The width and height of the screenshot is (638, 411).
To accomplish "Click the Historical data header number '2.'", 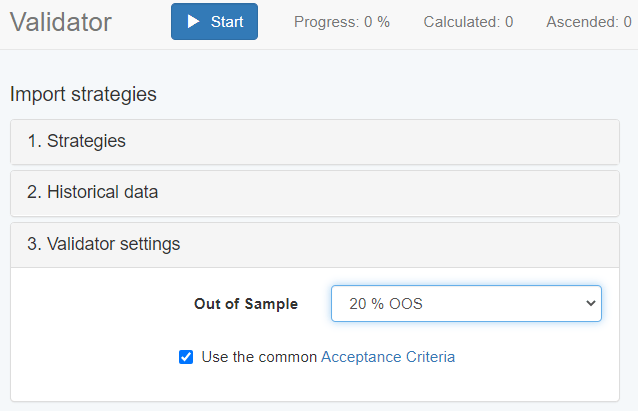I will click(35, 192).
